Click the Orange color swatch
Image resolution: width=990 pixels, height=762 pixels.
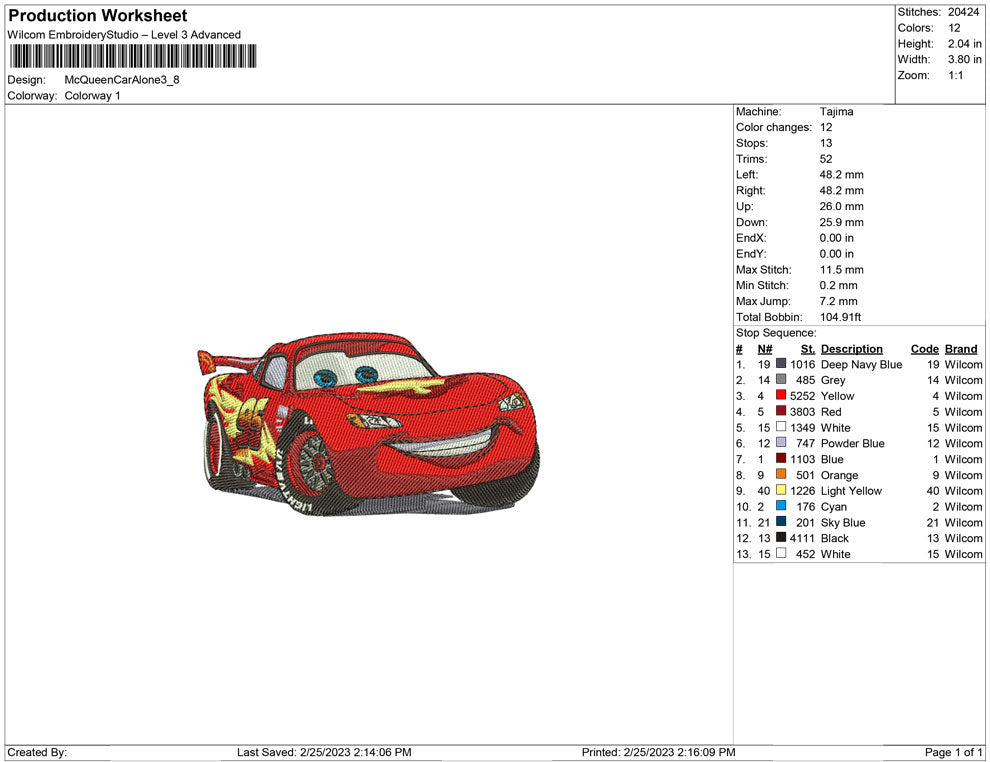pyautogui.click(x=781, y=474)
